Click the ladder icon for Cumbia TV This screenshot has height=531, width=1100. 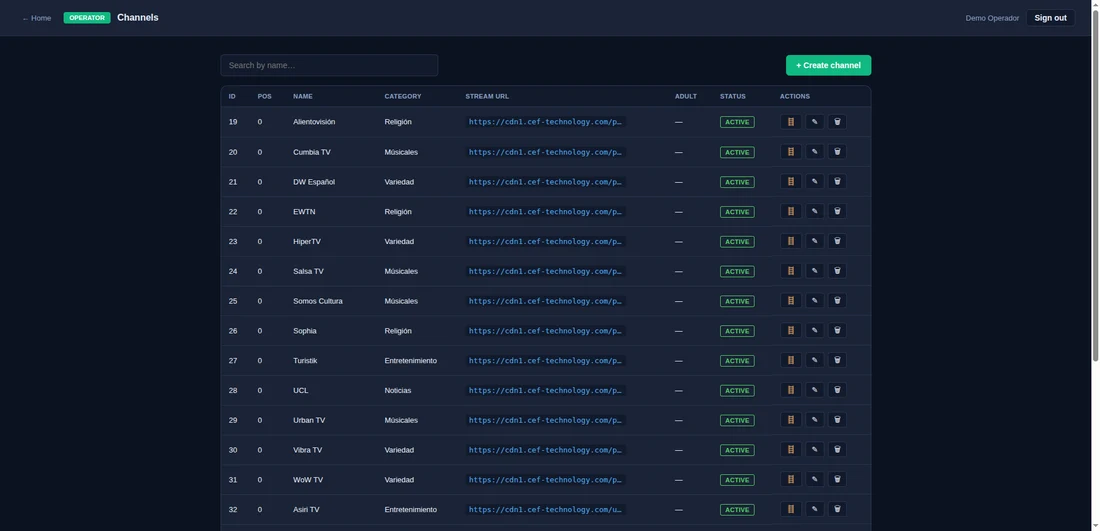[x=791, y=152]
